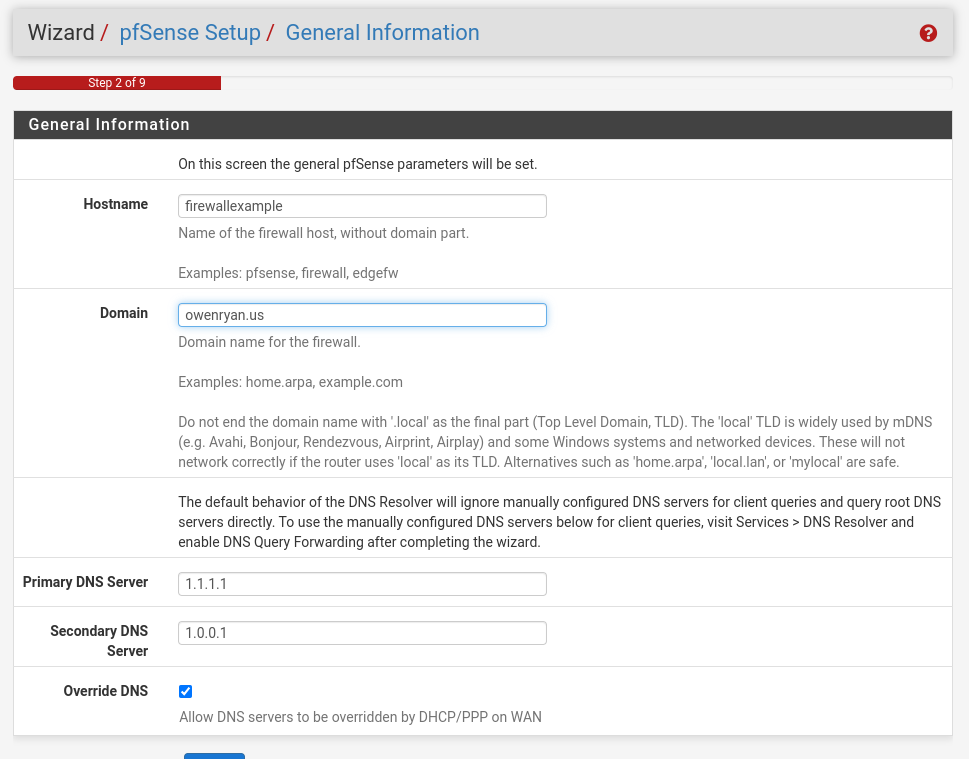Click the Override DNS label

coord(106,690)
